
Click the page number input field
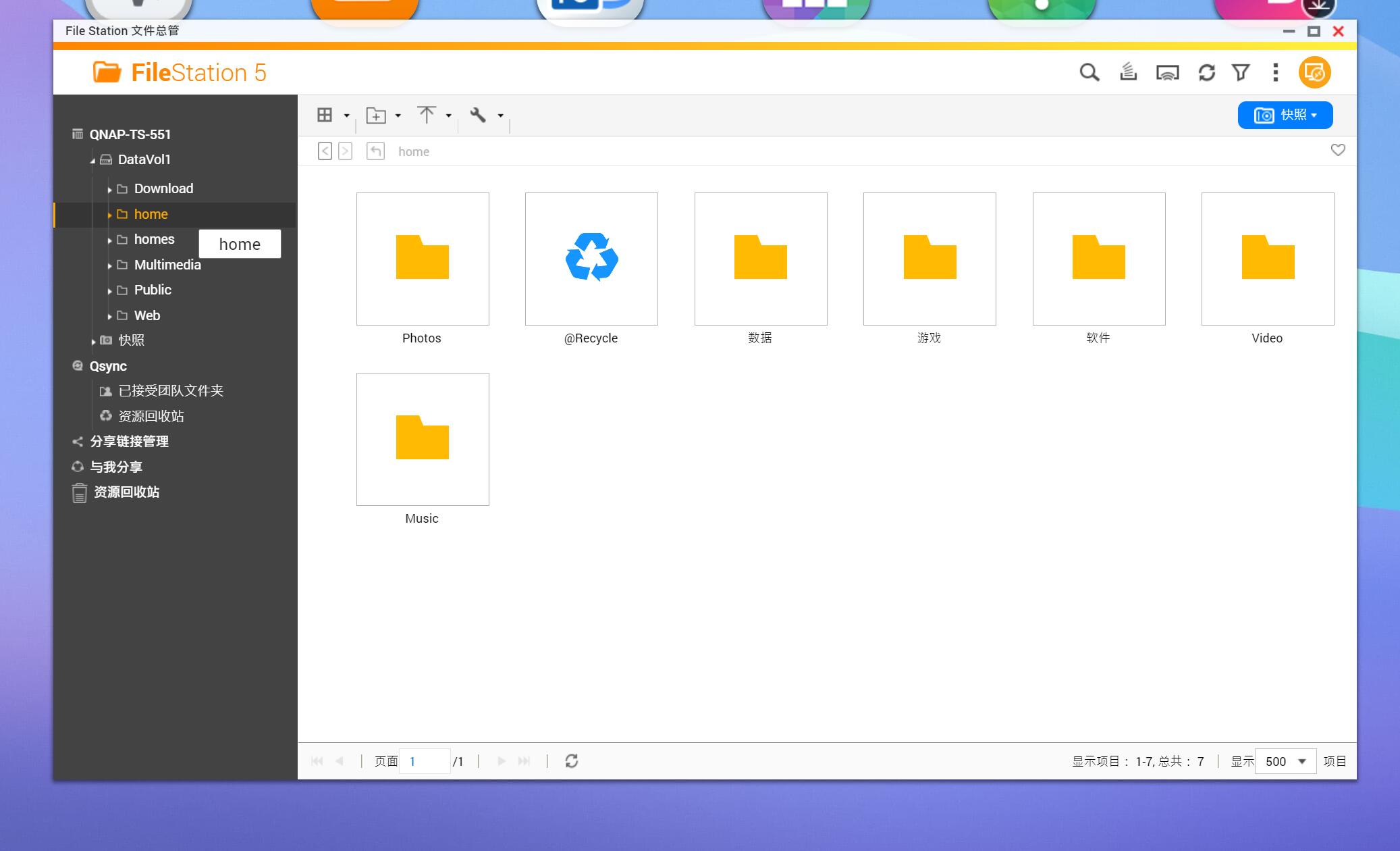[424, 761]
